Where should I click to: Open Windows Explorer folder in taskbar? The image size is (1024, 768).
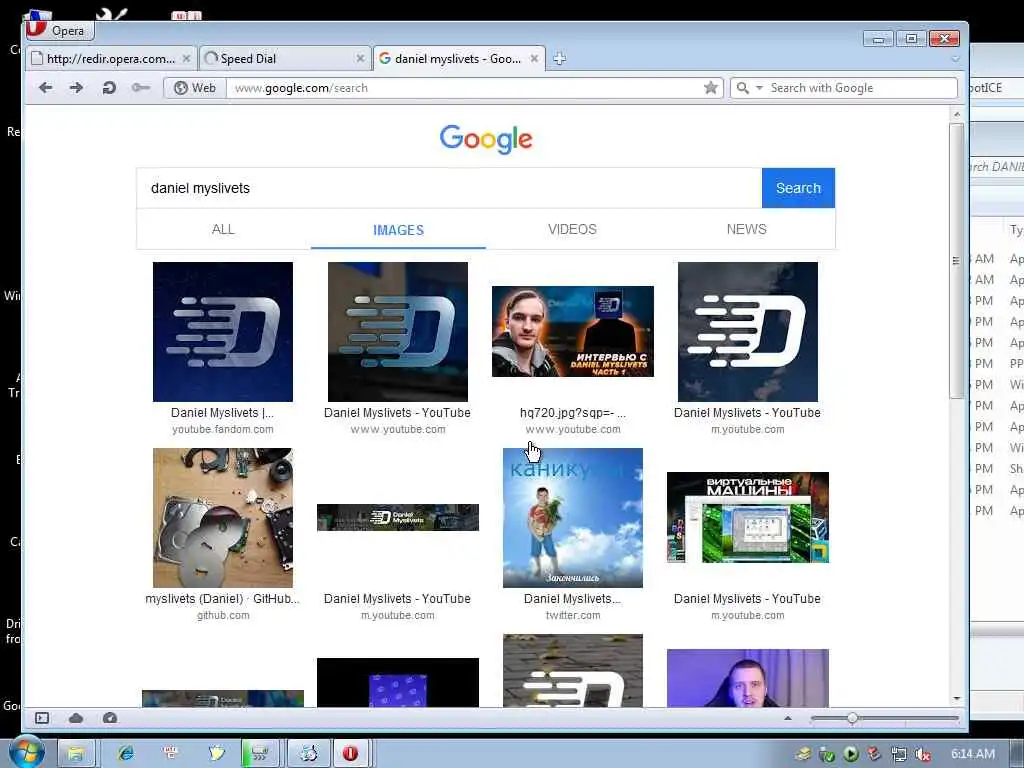(76, 754)
